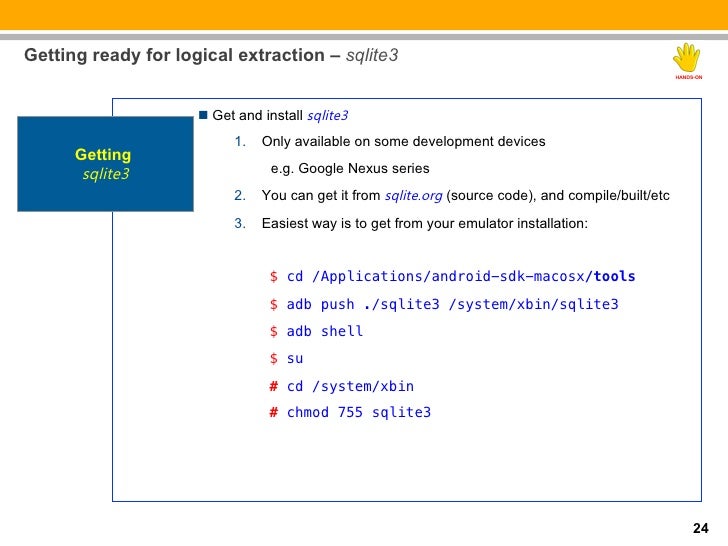
Task: Click the HANDS-ON hand icon
Action: [688, 59]
